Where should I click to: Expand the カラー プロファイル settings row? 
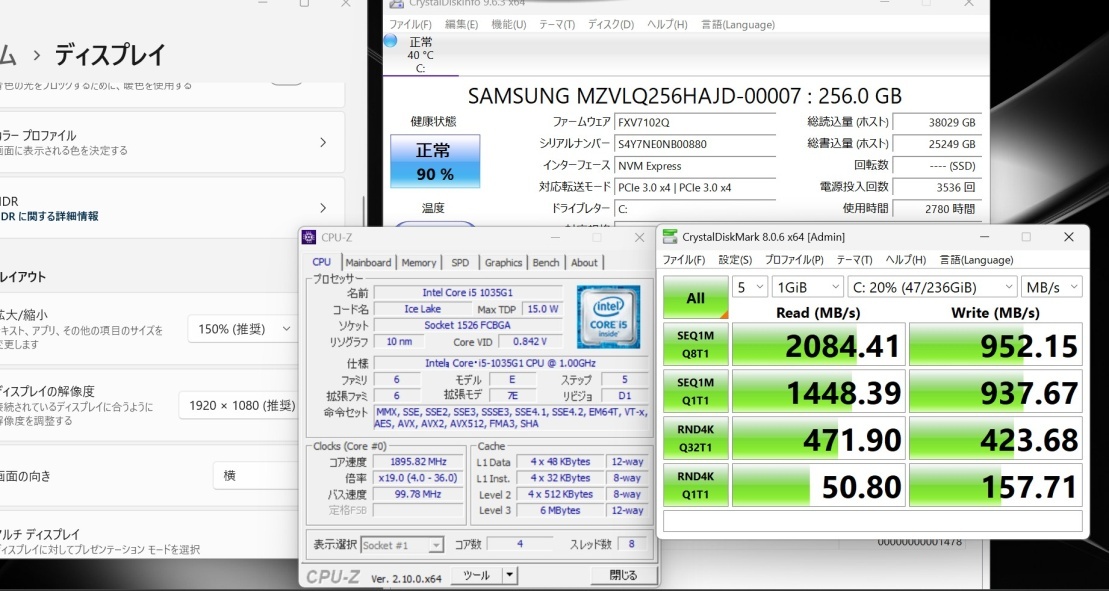click(x=170, y=142)
